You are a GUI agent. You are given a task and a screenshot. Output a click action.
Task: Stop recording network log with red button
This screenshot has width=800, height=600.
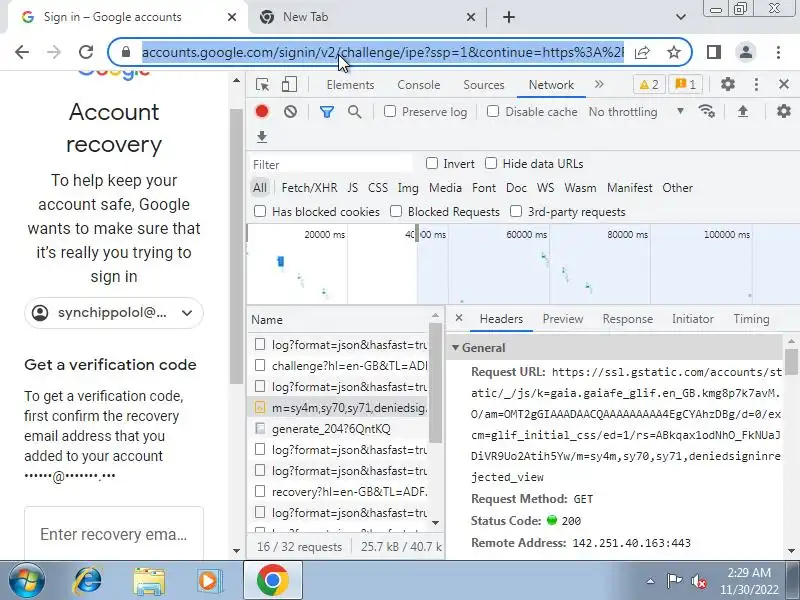tap(262, 112)
